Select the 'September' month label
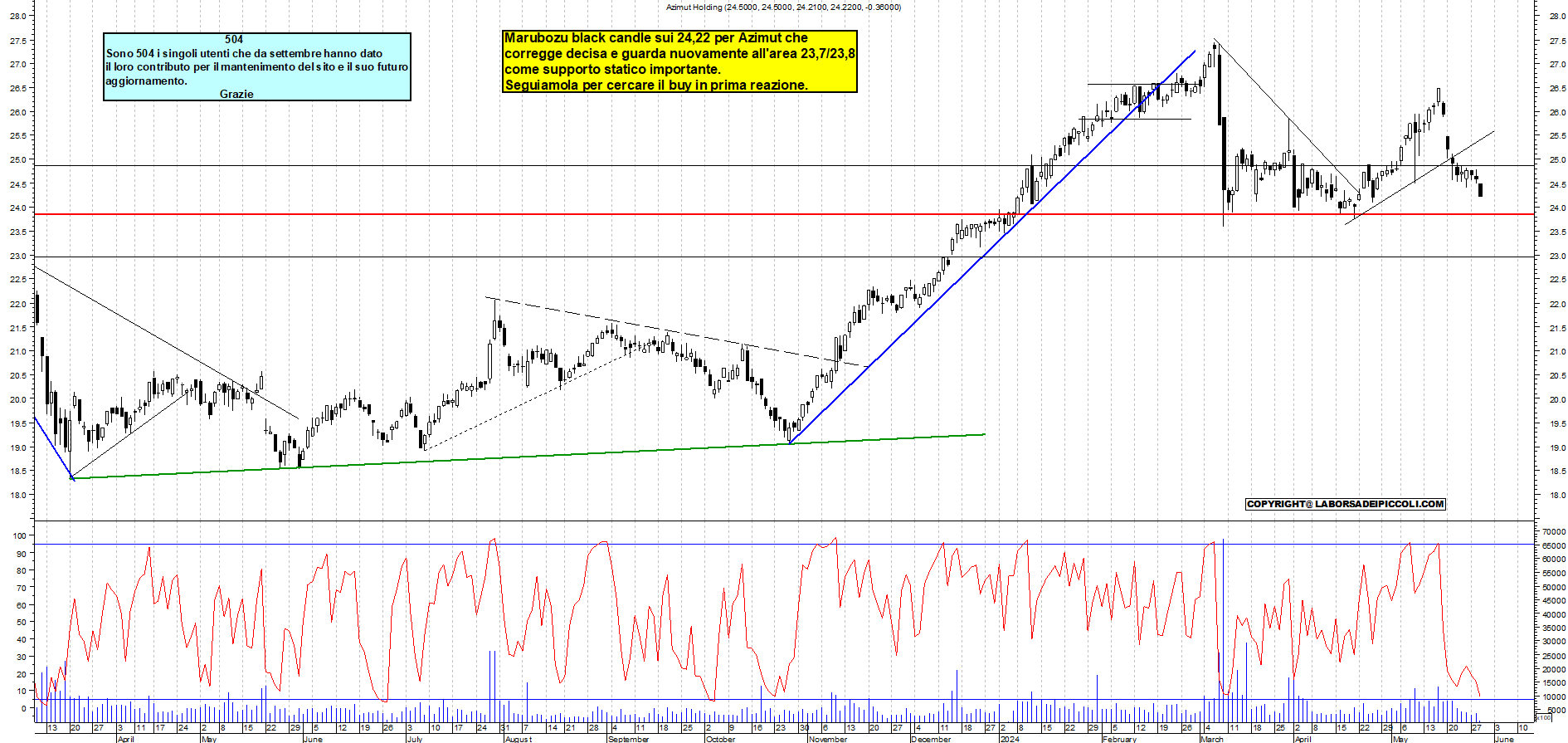 (x=629, y=739)
